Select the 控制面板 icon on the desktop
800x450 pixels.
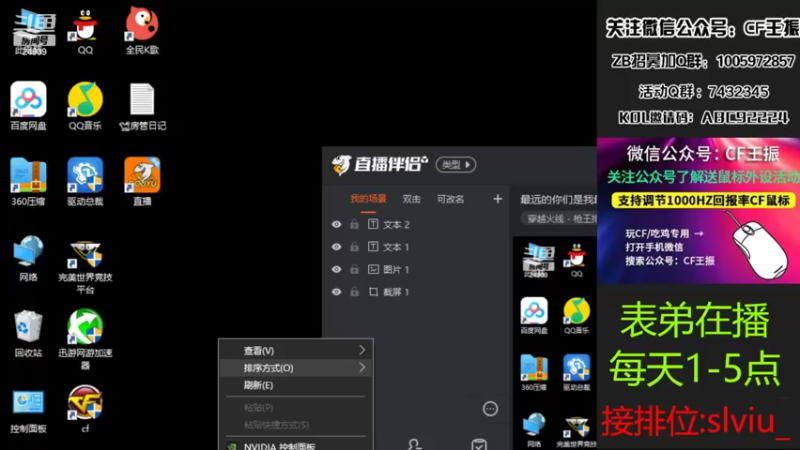tap(28, 410)
